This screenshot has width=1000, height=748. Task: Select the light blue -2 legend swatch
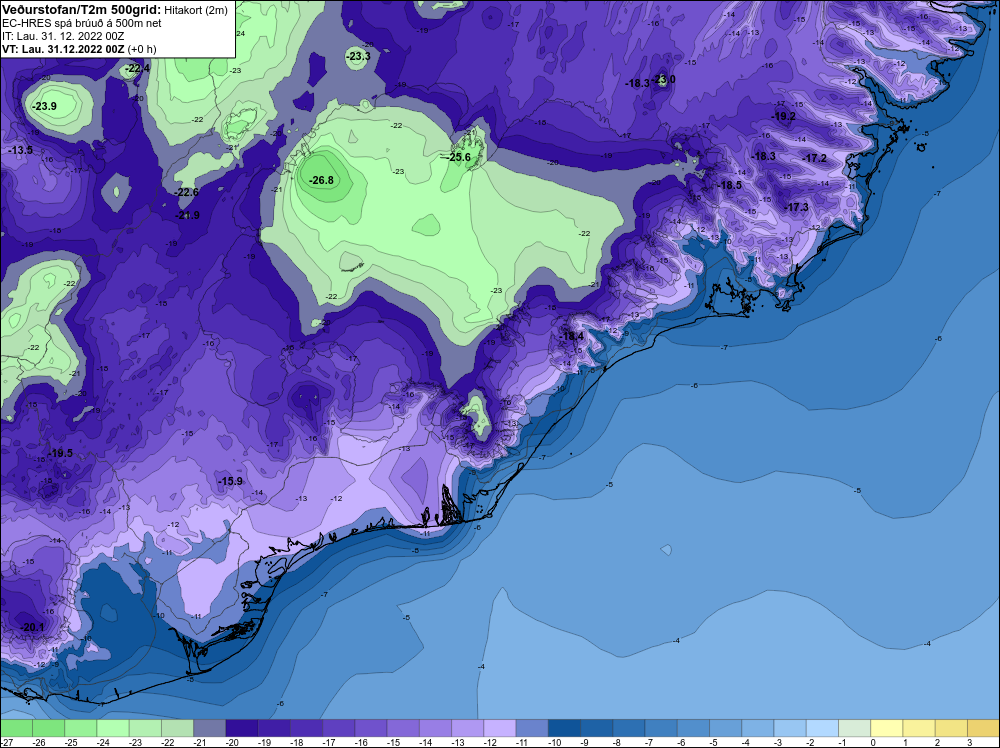[x=821, y=728]
